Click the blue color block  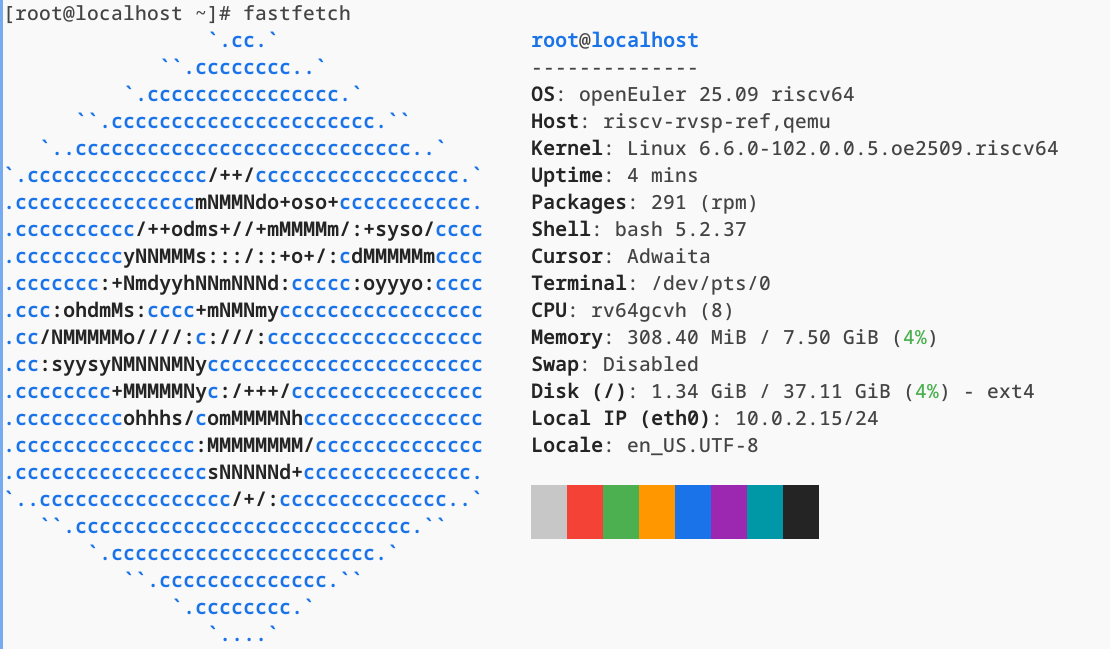(x=693, y=512)
